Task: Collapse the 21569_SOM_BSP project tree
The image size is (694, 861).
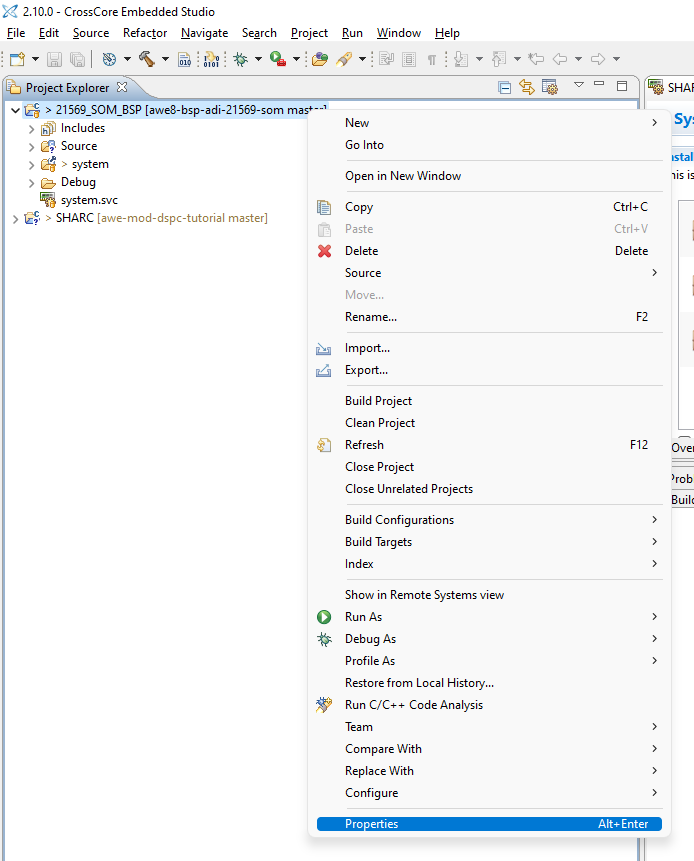Action: 14,110
